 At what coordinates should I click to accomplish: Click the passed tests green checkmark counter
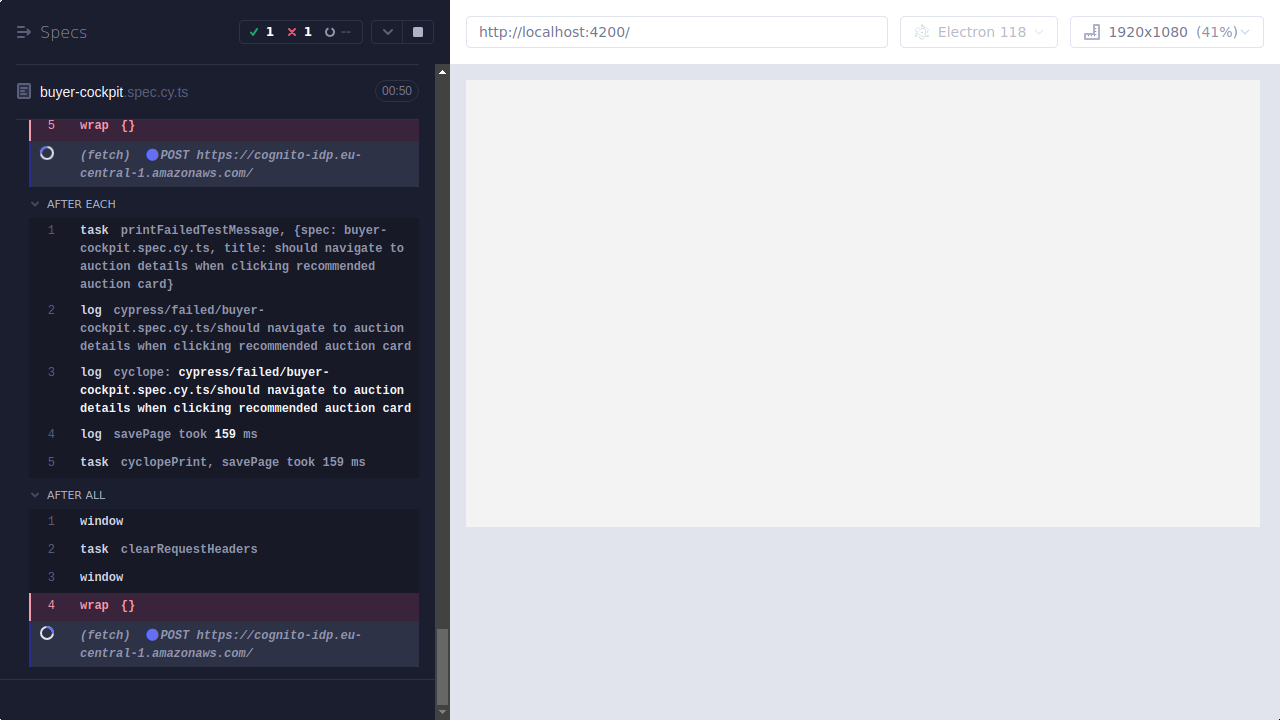click(262, 32)
